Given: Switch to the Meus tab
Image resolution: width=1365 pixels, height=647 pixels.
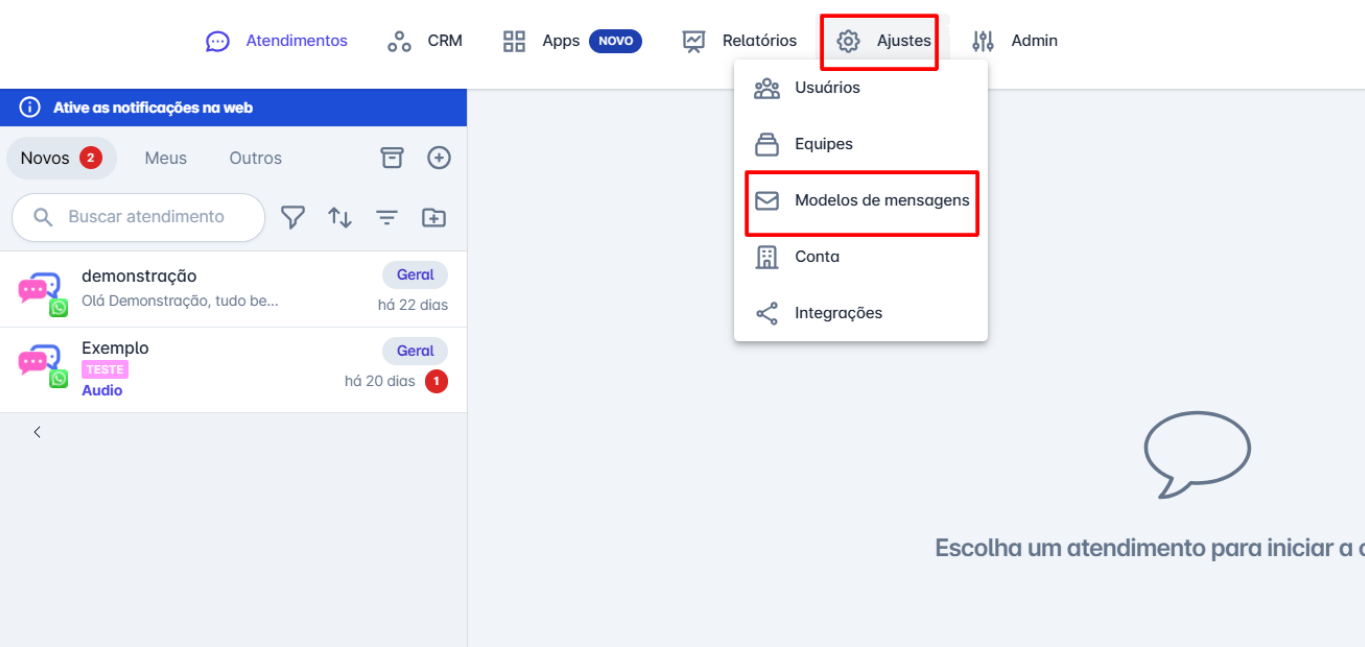Looking at the screenshot, I should [x=165, y=158].
